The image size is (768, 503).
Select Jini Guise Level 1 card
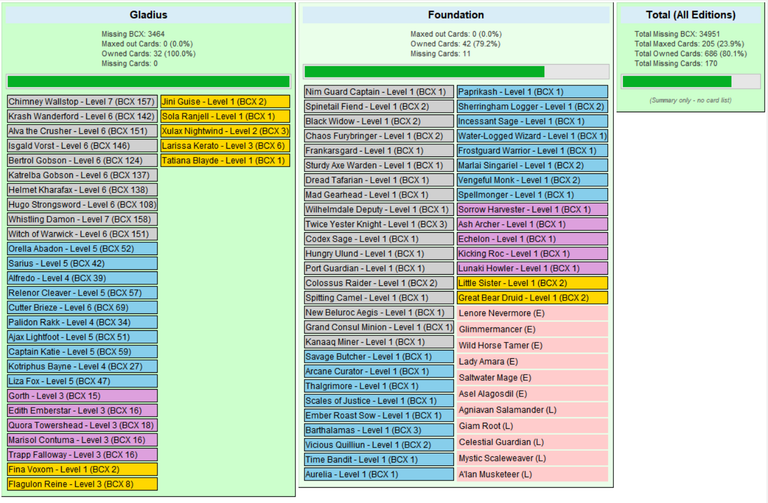click(x=225, y=102)
